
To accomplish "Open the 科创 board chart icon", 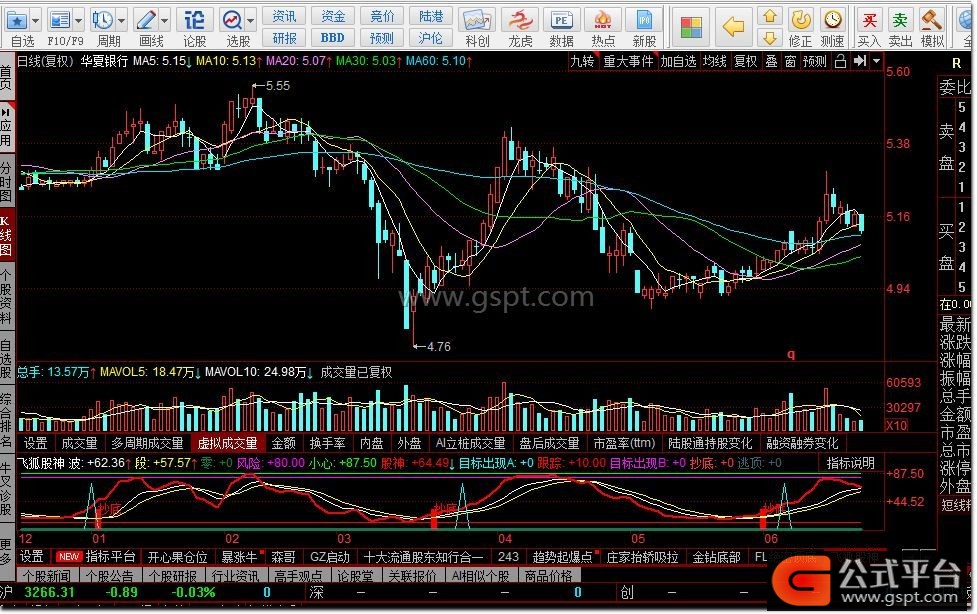I will coord(477,21).
